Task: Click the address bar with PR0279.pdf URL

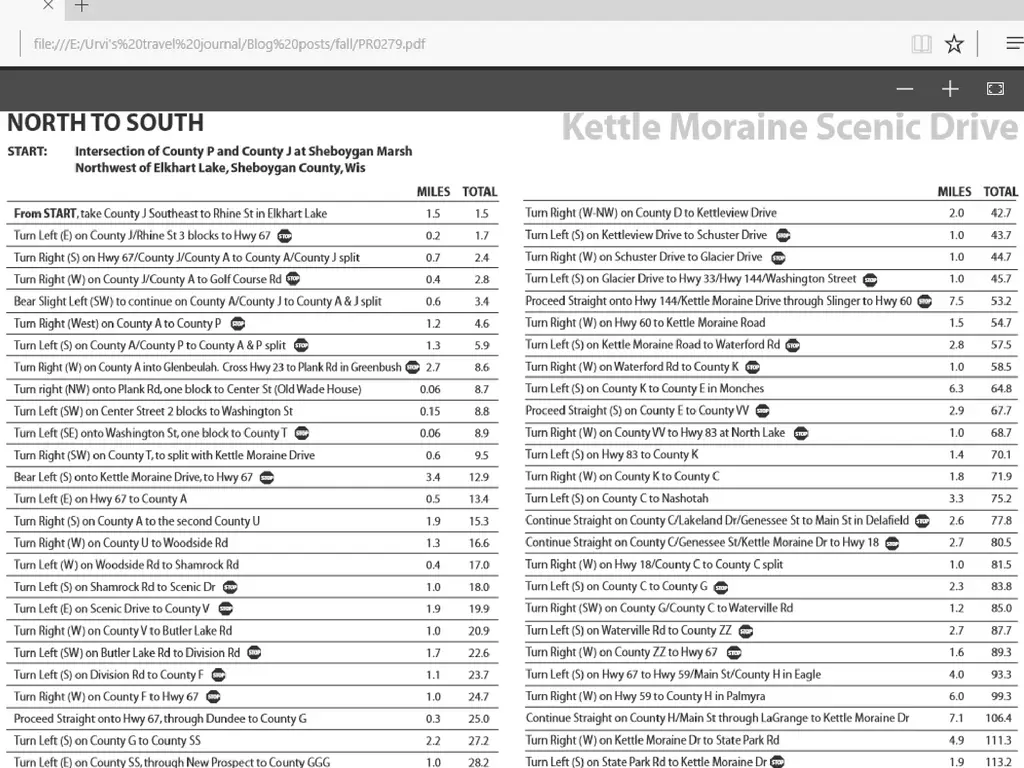Action: pyautogui.click(x=229, y=44)
